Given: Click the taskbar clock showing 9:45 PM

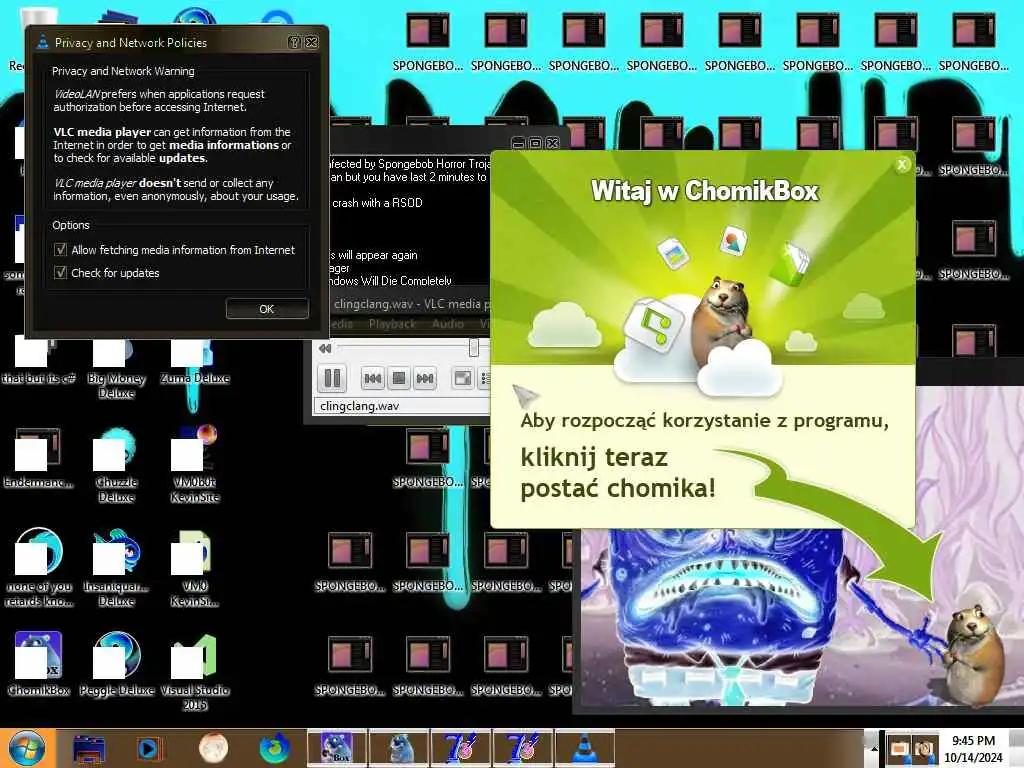Looking at the screenshot, I should (x=973, y=749).
